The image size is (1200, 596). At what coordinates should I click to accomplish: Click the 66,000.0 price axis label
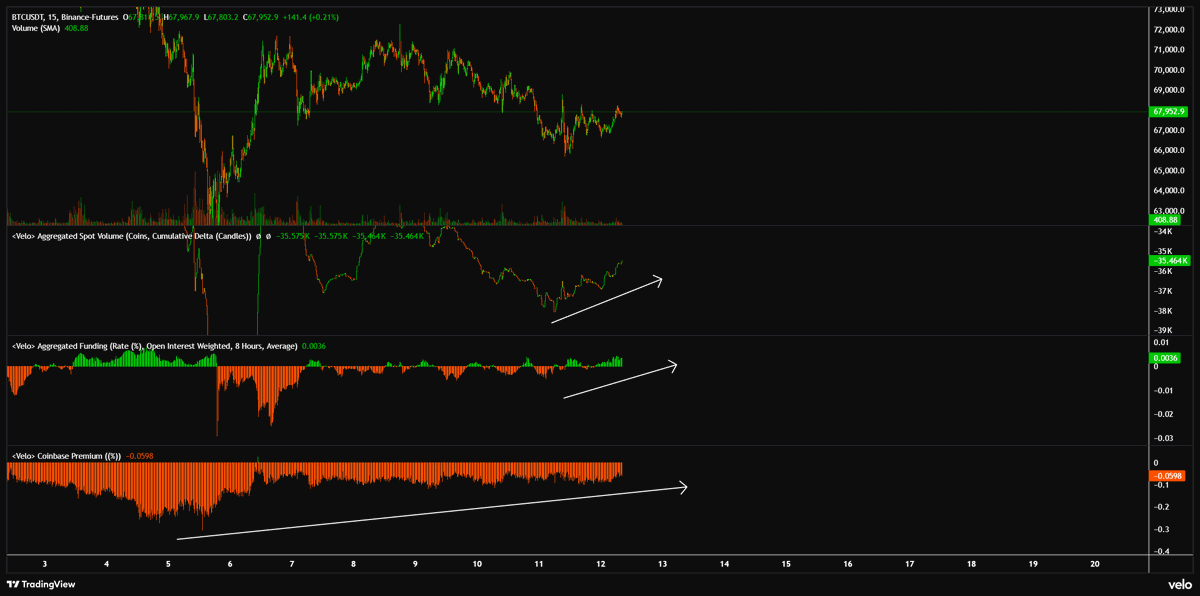point(1169,150)
